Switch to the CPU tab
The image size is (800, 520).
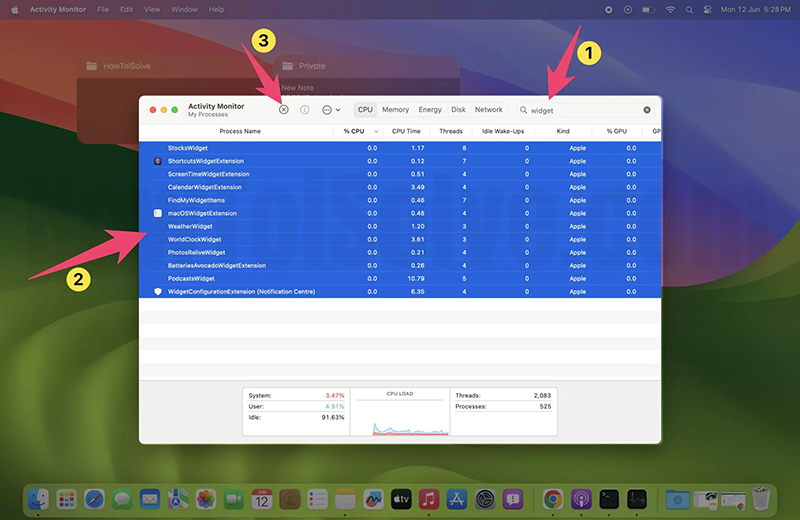pyautogui.click(x=365, y=110)
